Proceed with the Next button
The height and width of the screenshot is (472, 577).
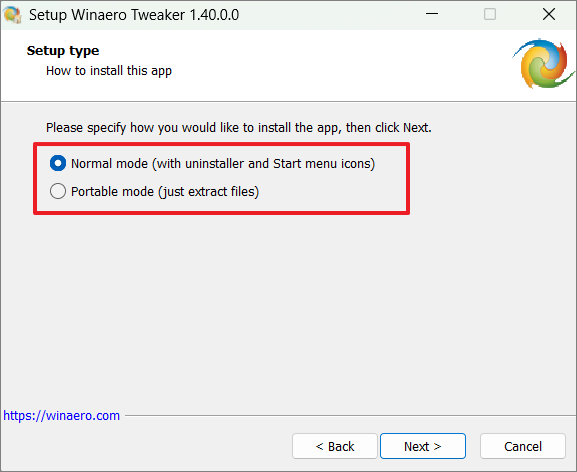click(x=423, y=446)
